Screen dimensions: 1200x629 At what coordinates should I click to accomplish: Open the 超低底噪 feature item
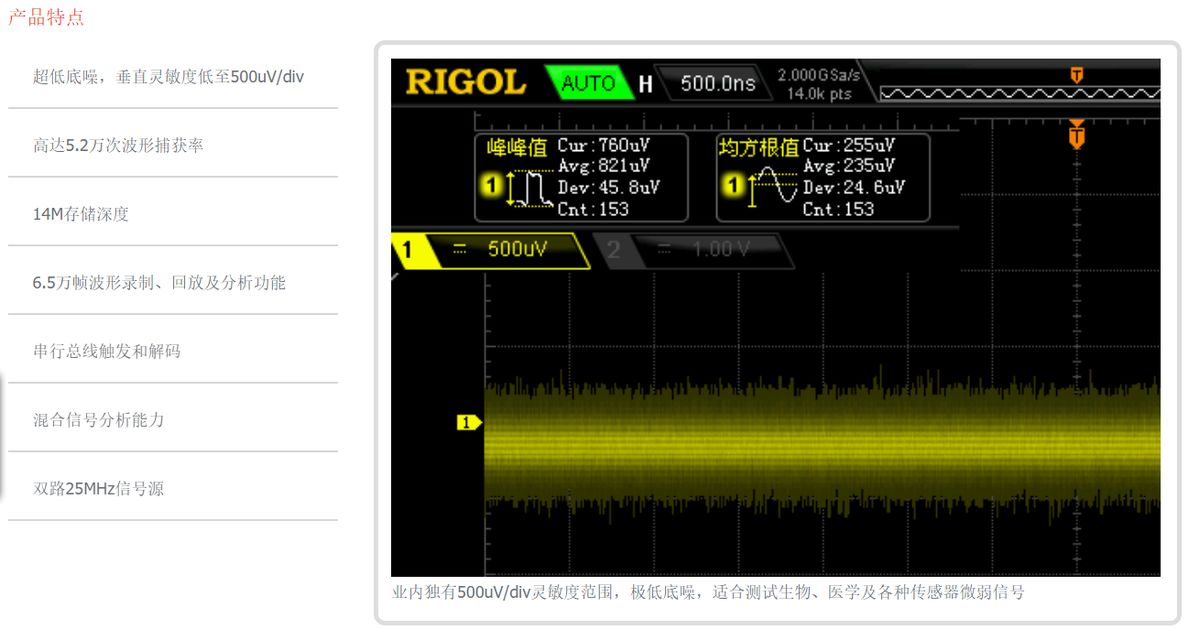point(168,77)
